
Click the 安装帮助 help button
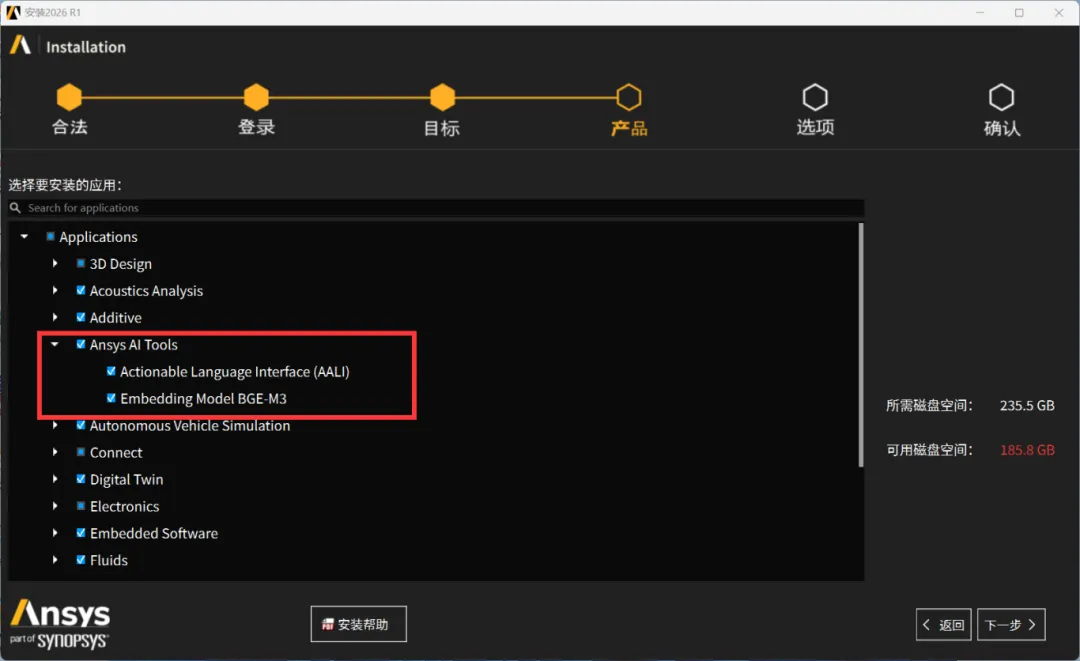coord(358,624)
